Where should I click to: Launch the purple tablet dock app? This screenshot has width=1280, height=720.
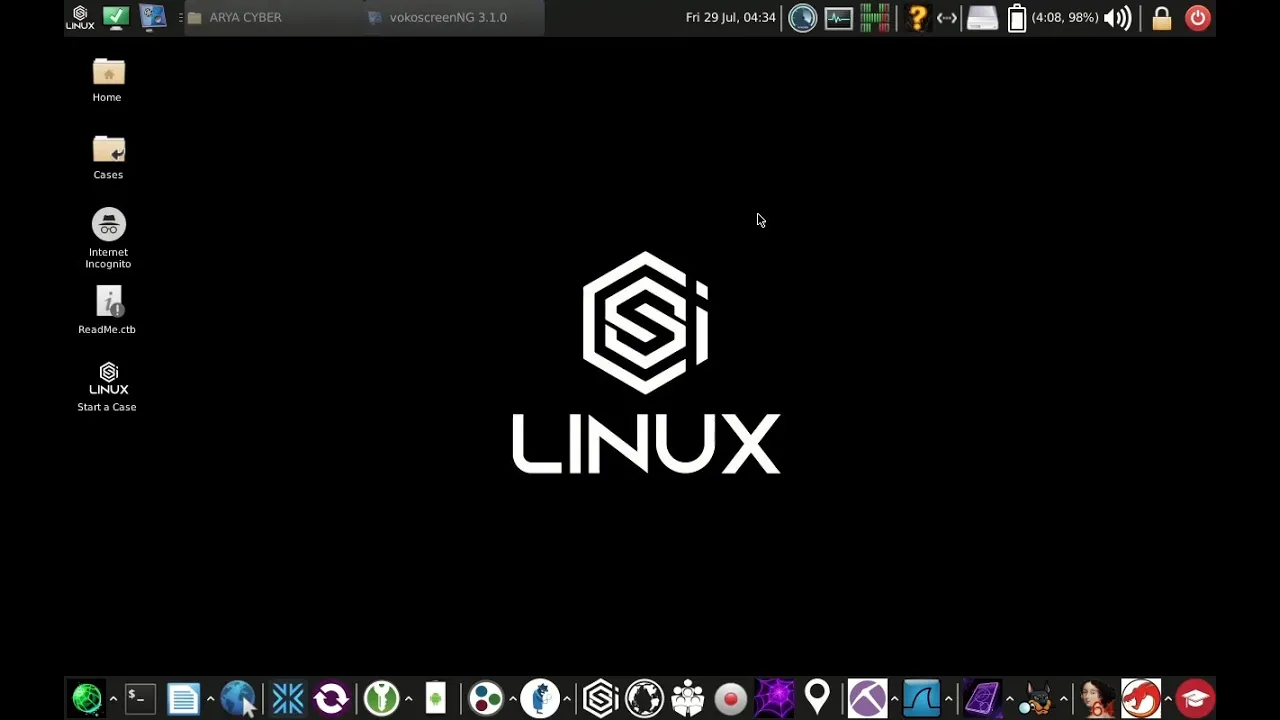[x=982, y=698]
